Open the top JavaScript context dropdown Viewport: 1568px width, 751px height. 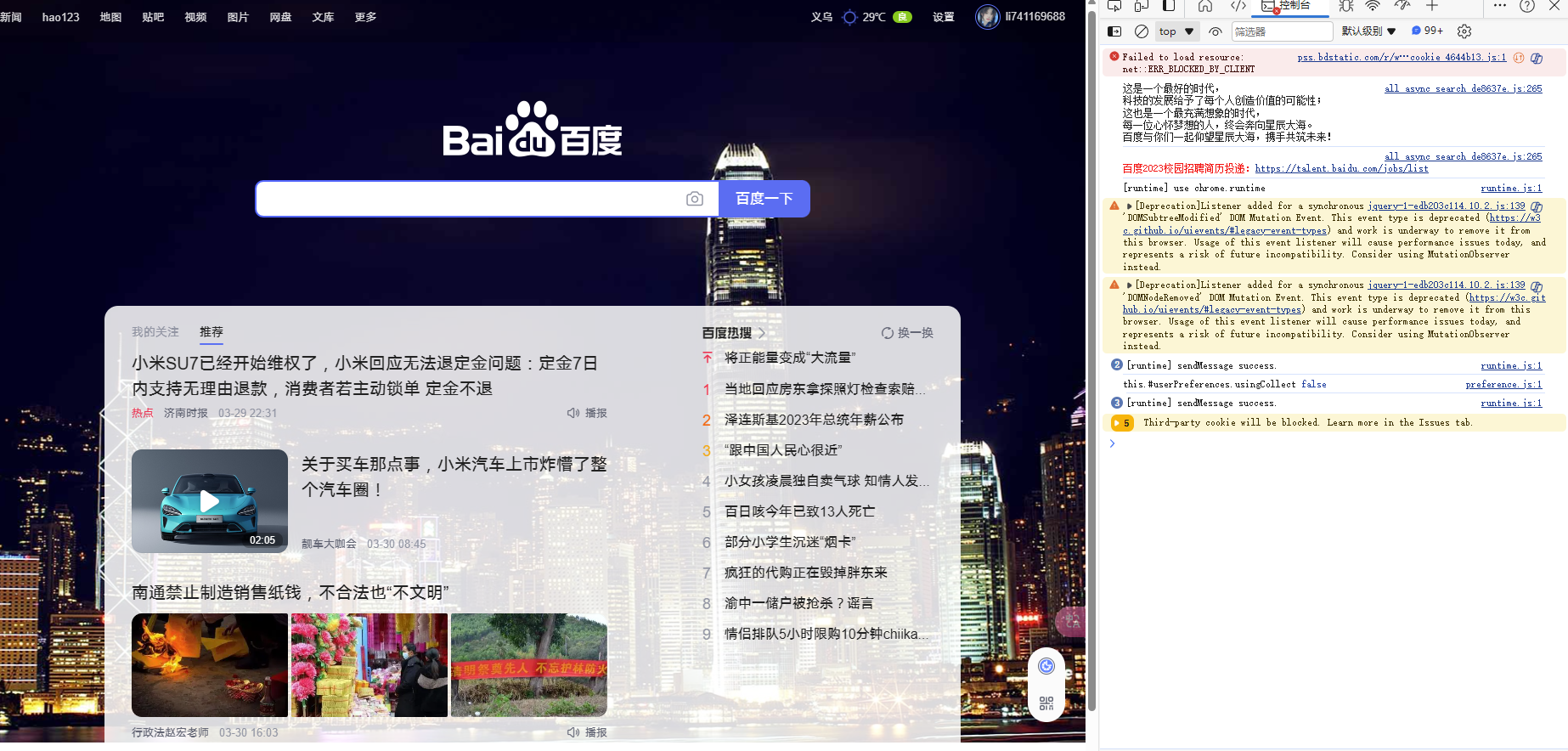pos(1176,31)
